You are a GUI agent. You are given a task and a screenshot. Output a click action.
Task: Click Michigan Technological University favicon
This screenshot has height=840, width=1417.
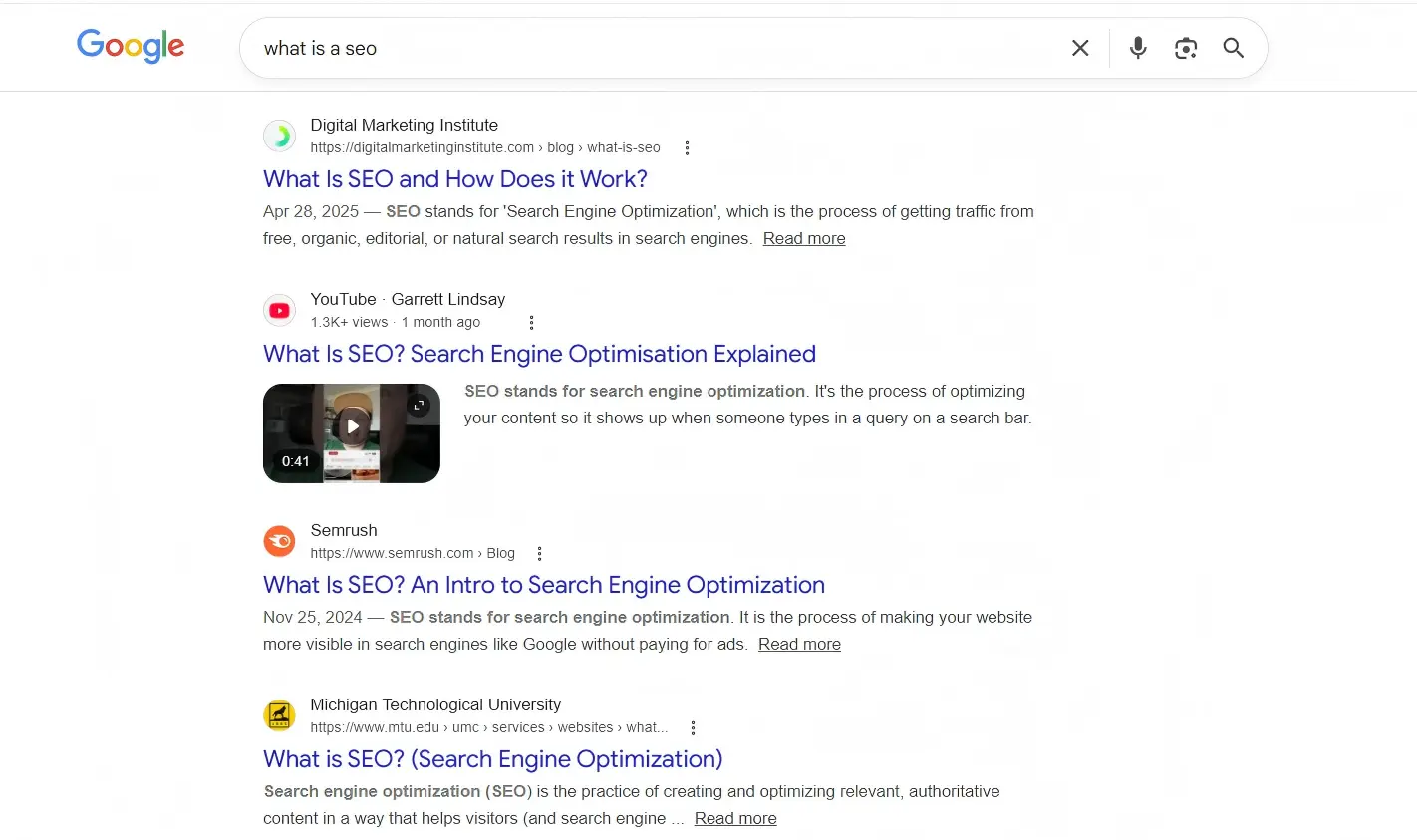[280, 715]
